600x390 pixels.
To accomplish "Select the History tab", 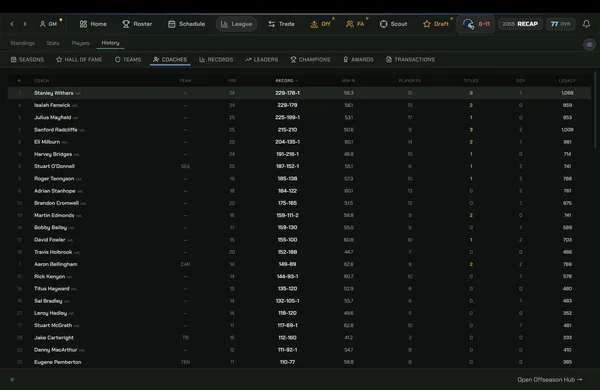I will click(x=110, y=43).
